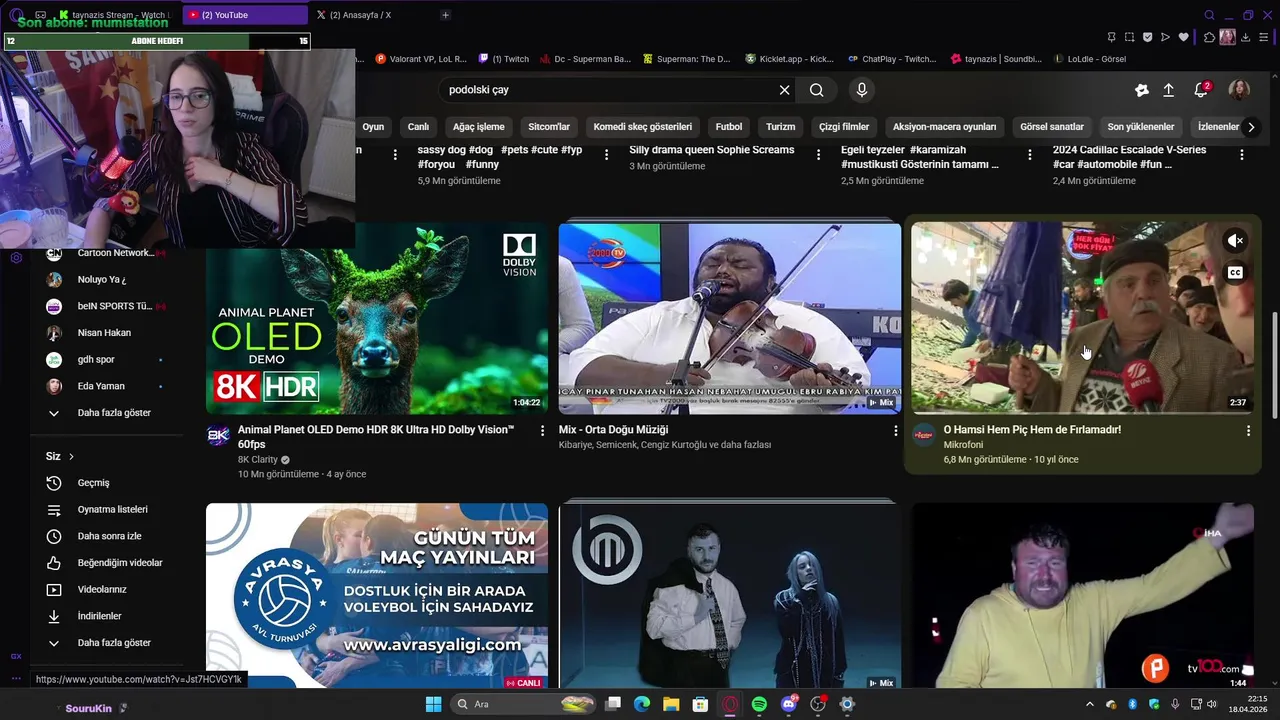1280x720 pixels.
Task: Click the sparkle icon beside upload arrow
Action: pyautogui.click(x=1142, y=90)
